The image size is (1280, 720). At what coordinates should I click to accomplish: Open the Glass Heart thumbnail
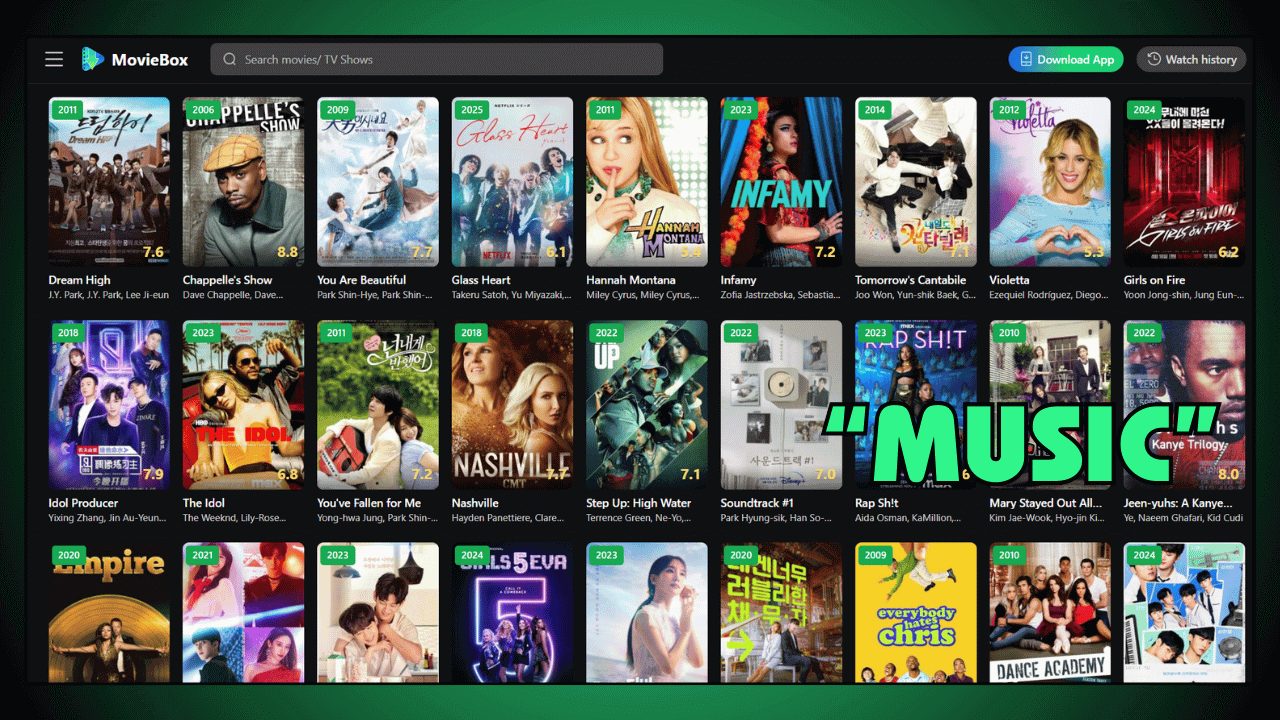(512, 181)
